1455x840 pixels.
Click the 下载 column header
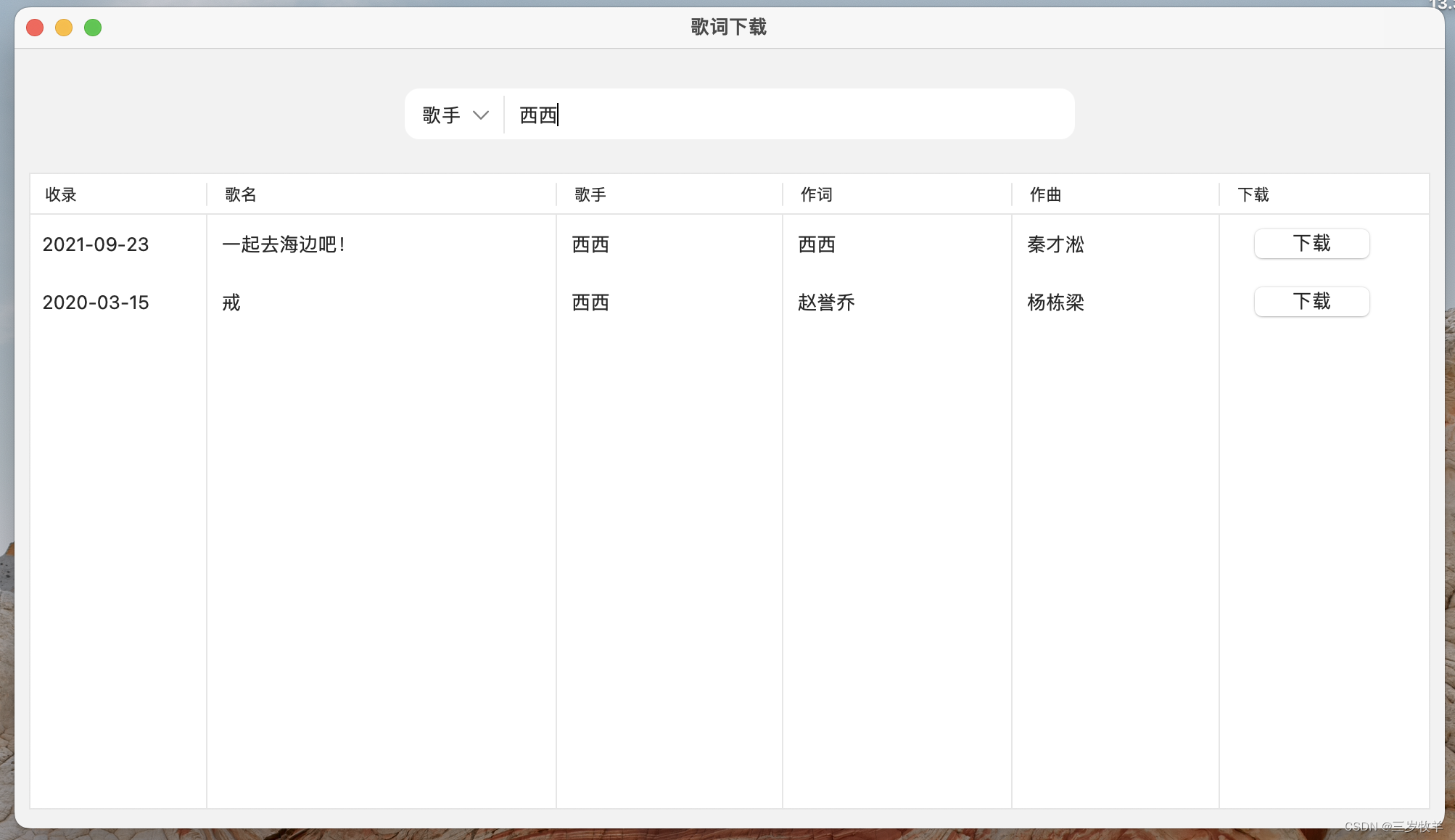click(x=1253, y=194)
